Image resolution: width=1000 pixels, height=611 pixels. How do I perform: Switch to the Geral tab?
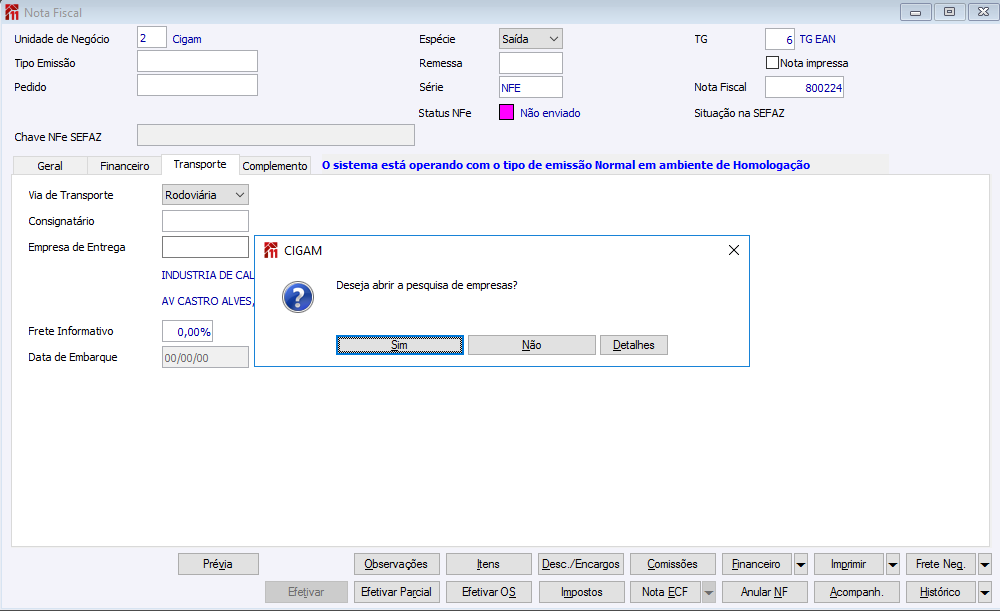tap(50, 166)
